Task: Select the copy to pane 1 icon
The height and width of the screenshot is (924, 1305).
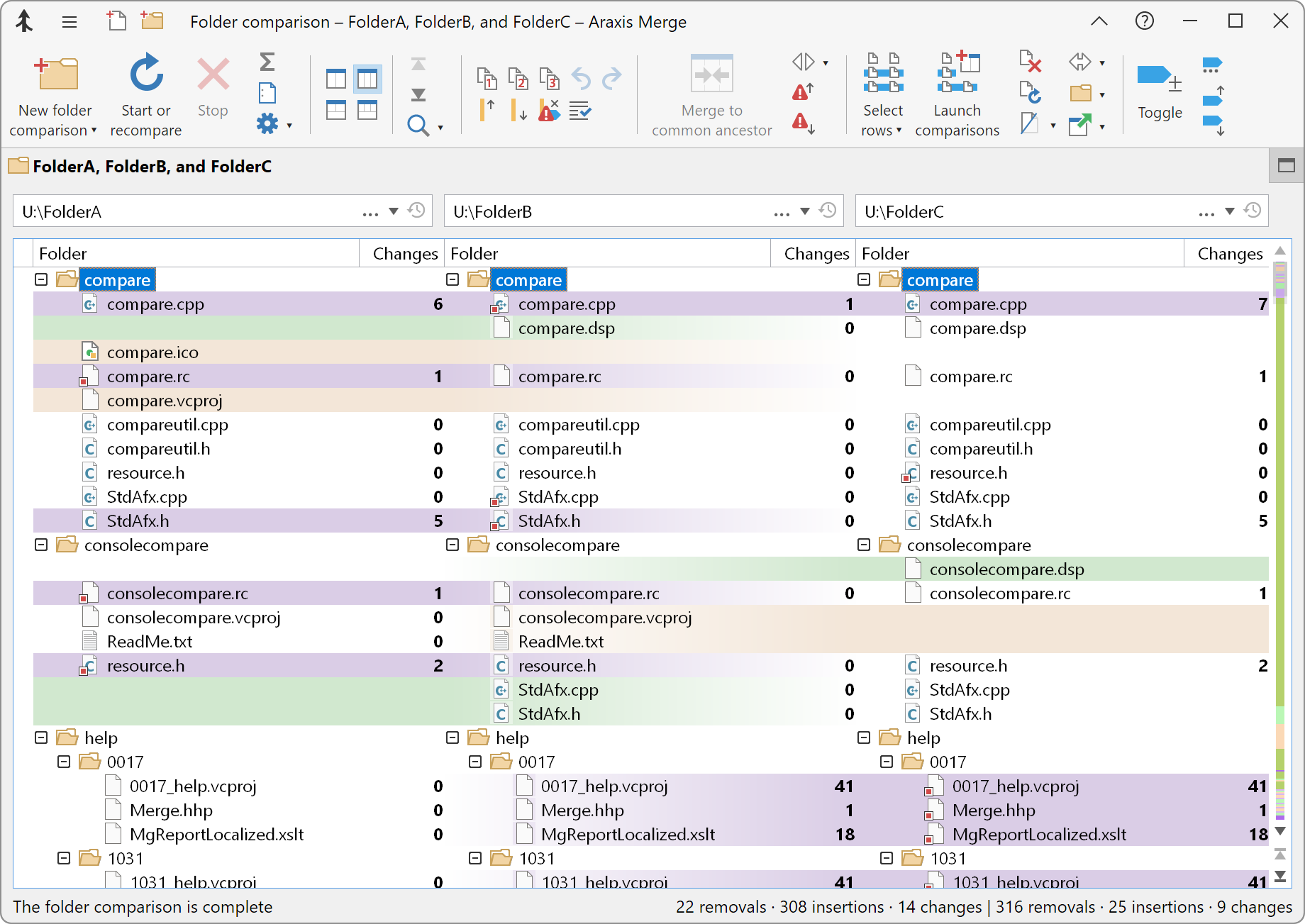Action: pos(487,79)
